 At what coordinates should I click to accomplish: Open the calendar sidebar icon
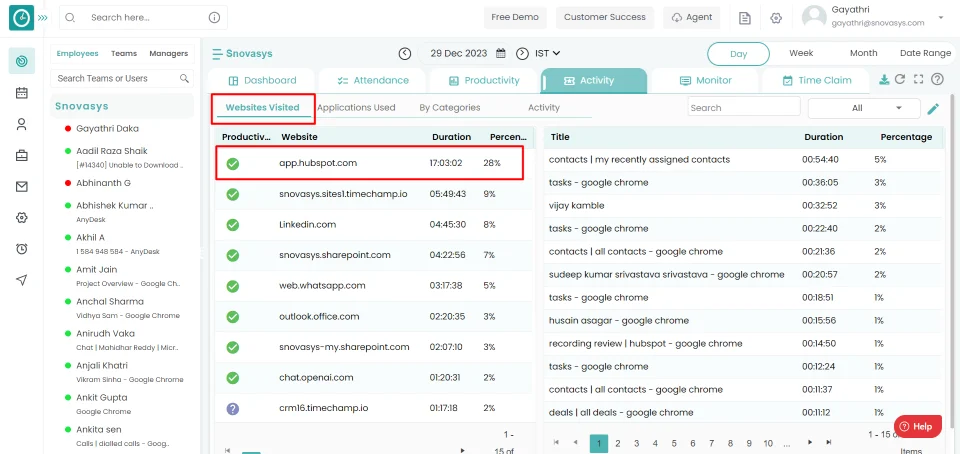tap(21, 93)
